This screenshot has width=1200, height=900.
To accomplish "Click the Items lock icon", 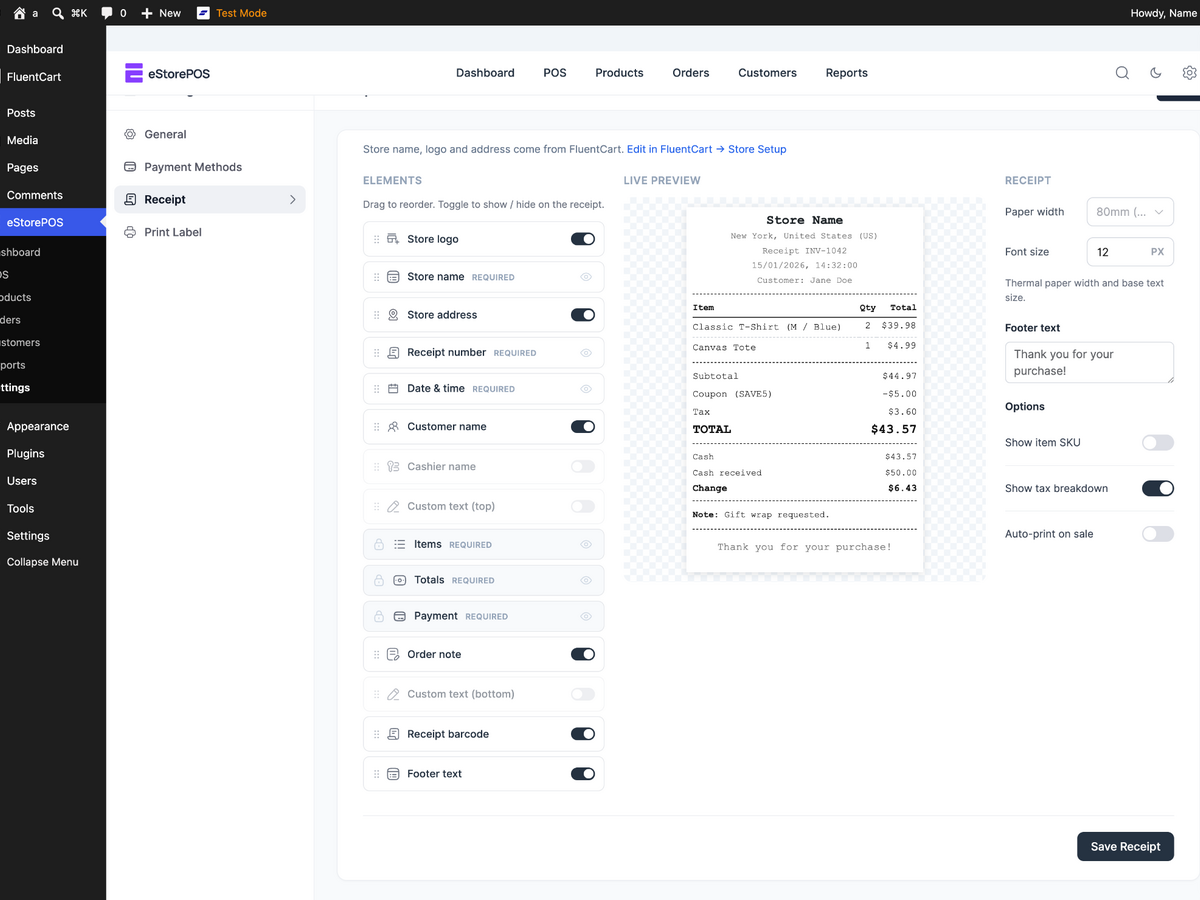I will (379, 545).
